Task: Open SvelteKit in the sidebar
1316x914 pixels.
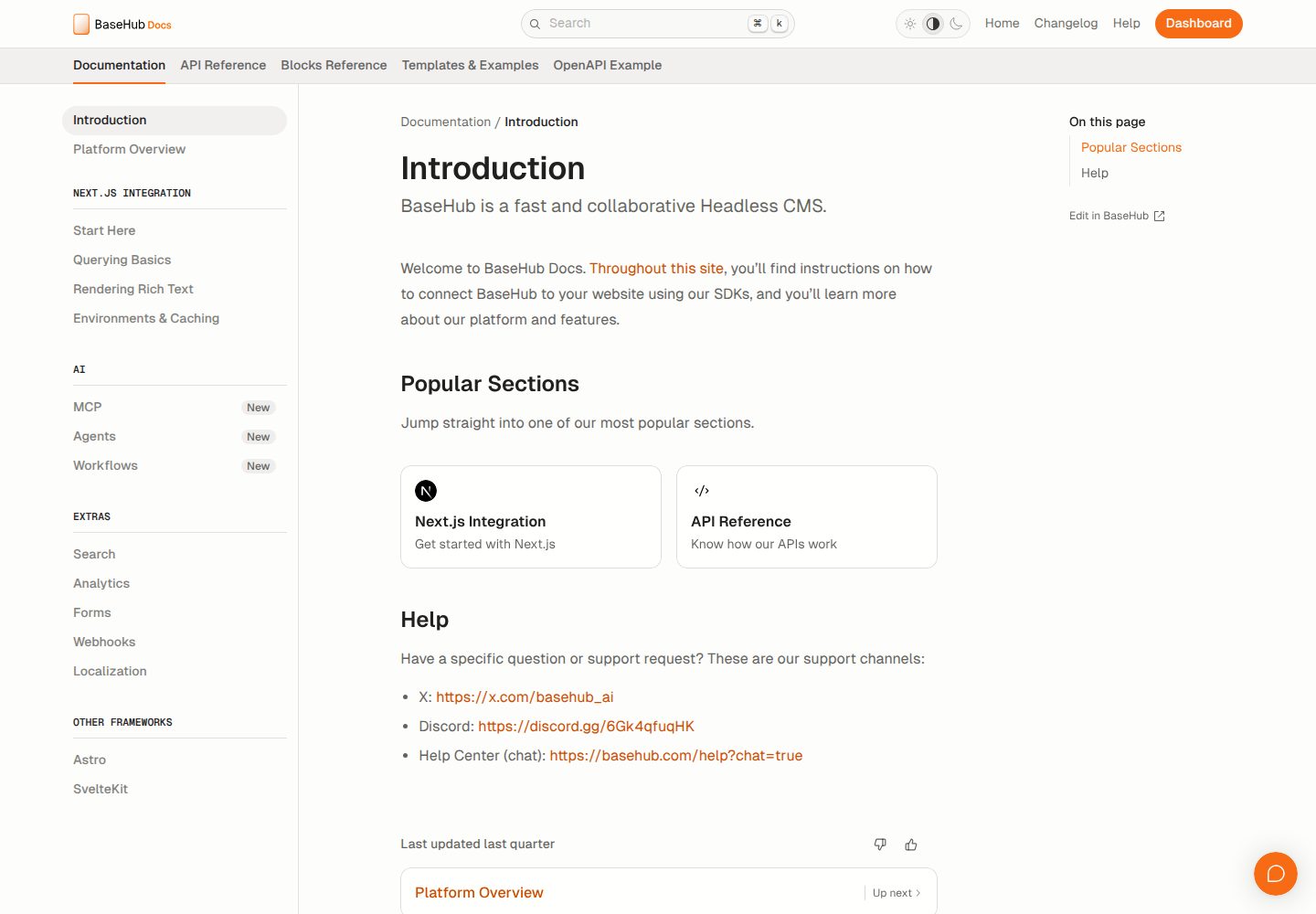Action: (175, 790)
